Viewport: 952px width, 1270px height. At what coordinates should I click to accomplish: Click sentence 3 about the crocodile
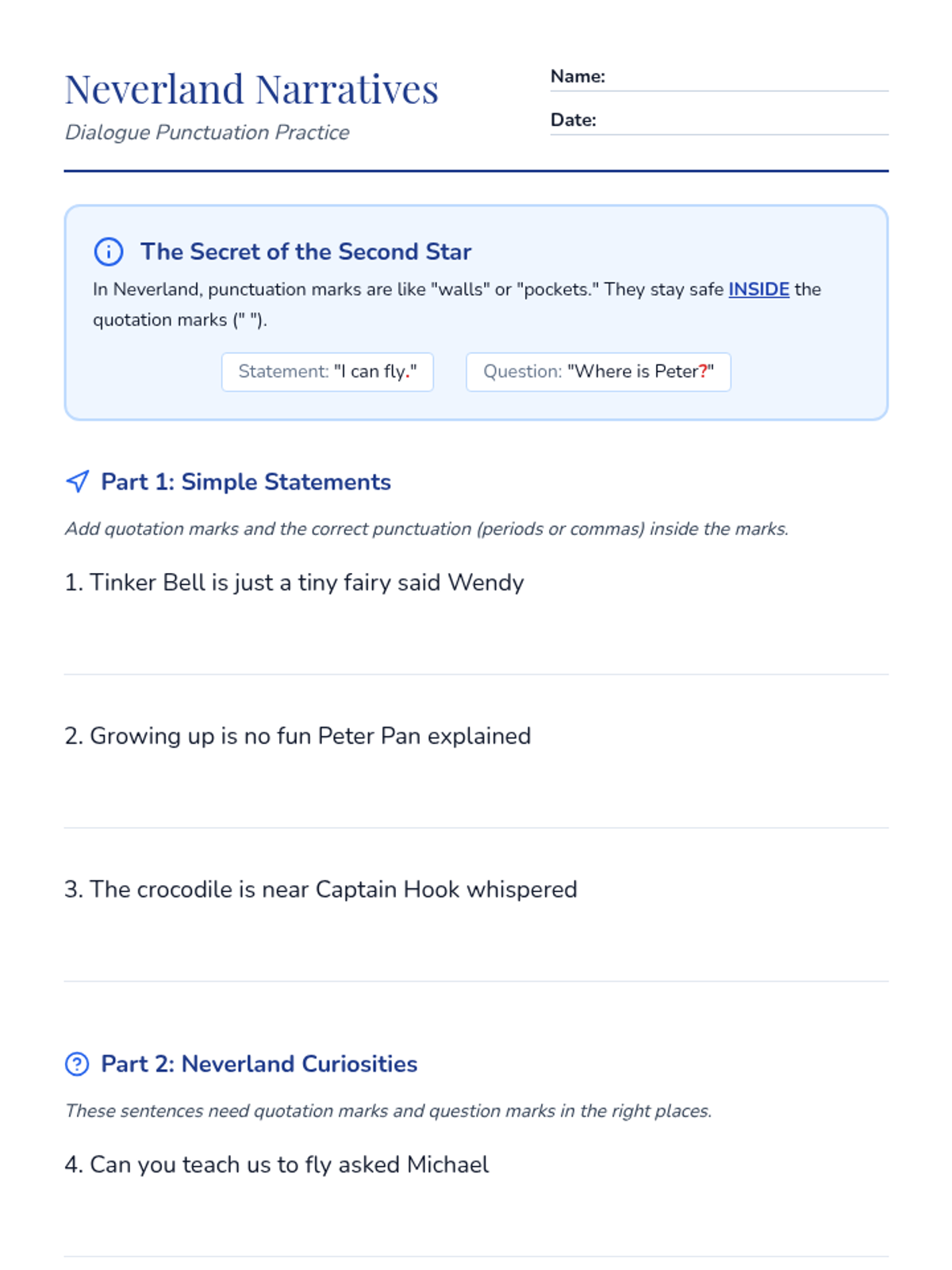point(321,889)
